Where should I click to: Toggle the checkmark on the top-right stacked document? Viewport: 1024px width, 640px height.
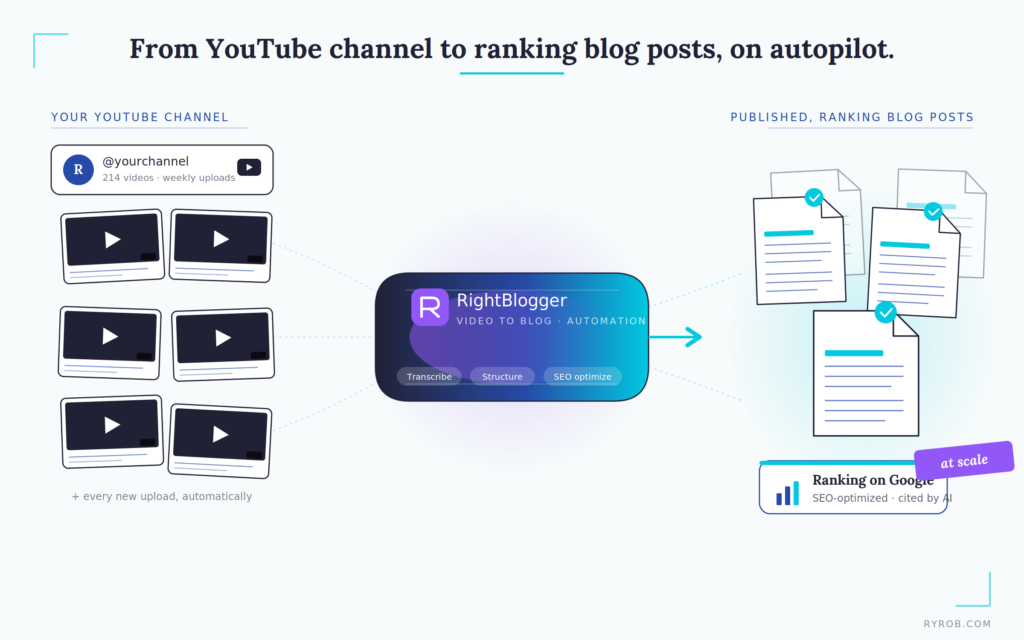(x=933, y=211)
